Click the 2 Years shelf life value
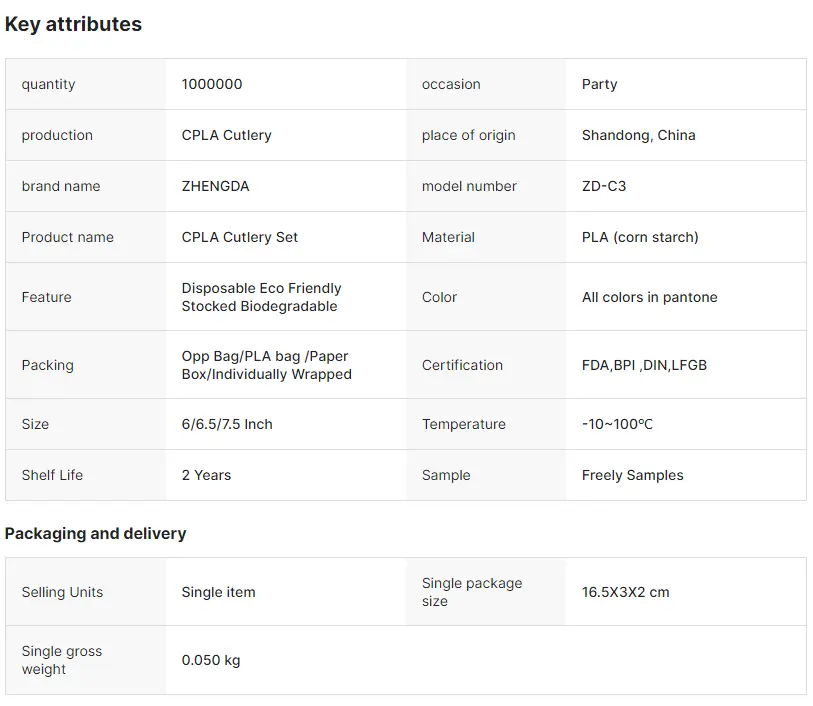Image resolution: width=813 pixels, height=706 pixels. [206, 475]
